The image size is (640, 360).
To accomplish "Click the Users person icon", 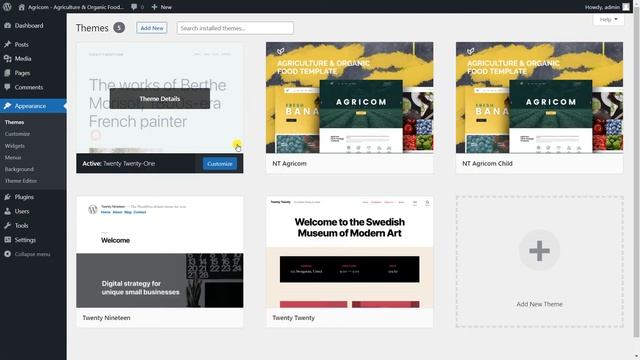I will 7,211.
